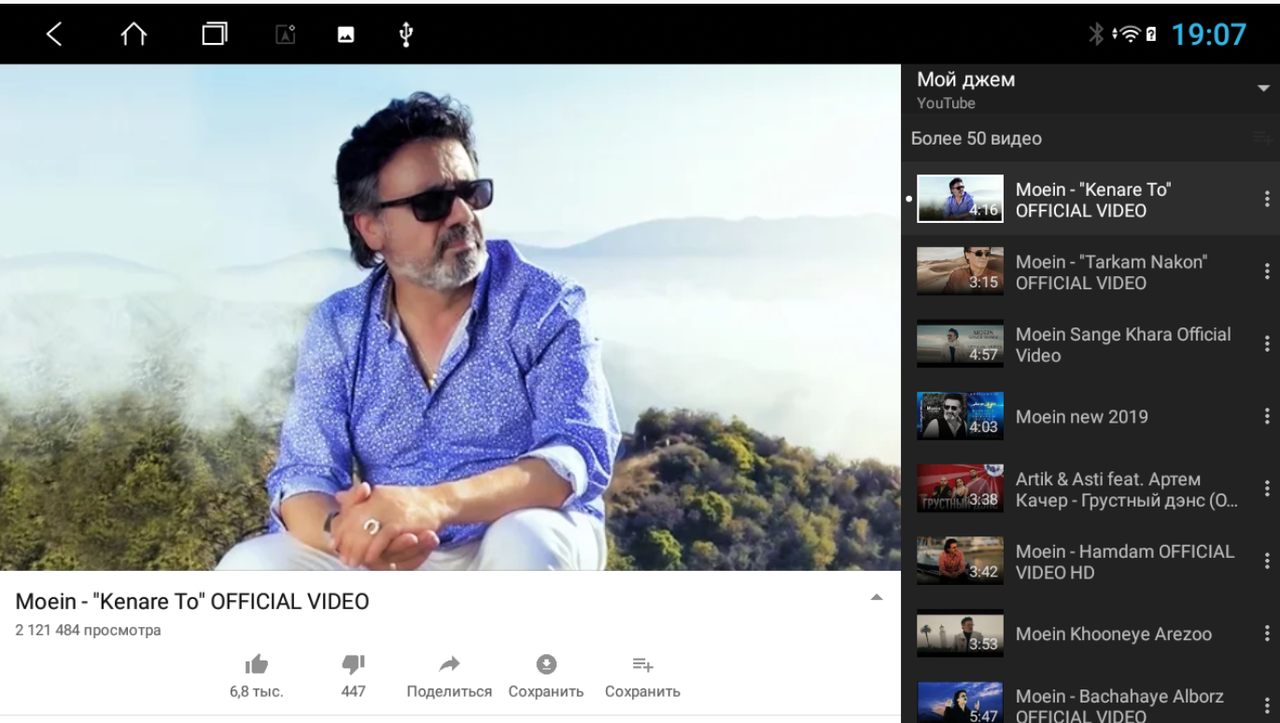Tap the 2 121 484 просмотра count
This screenshot has height=723, width=1280.
[x=88, y=630]
